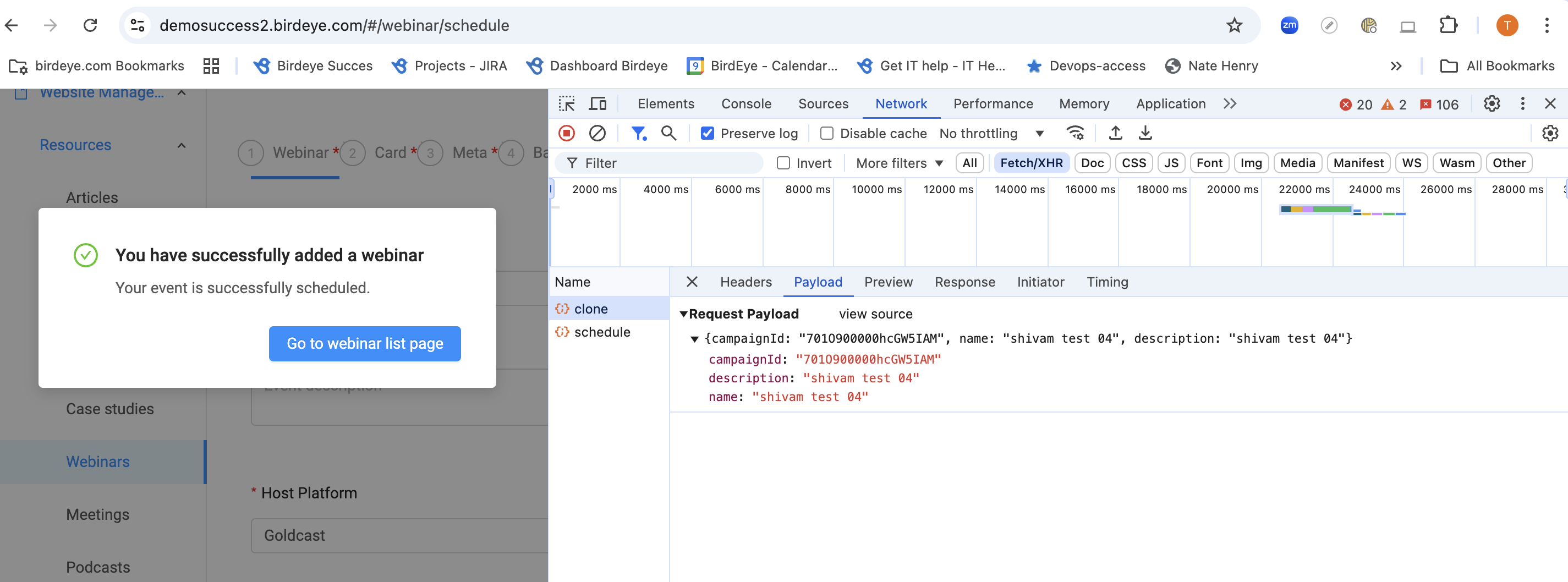Open DevTools settings gear
Viewport: 1568px width, 582px height.
[1492, 104]
